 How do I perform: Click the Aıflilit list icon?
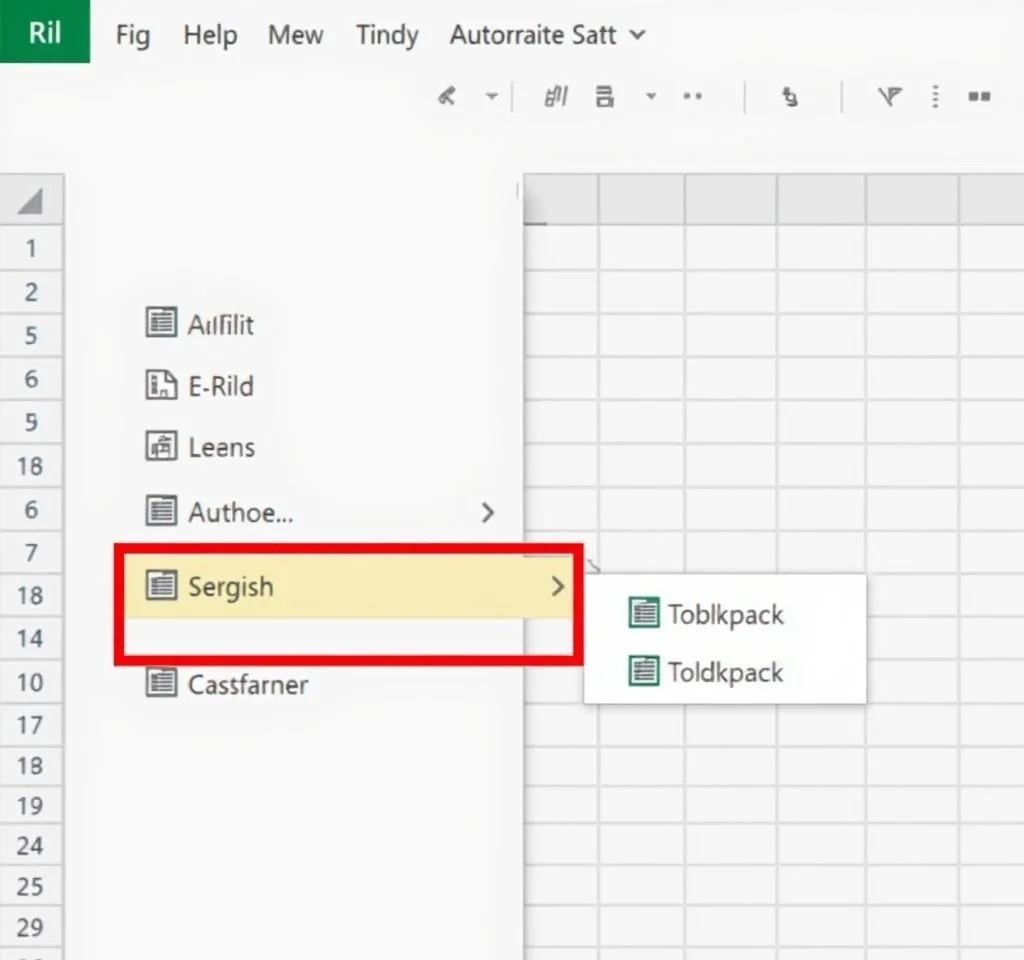point(161,323)
